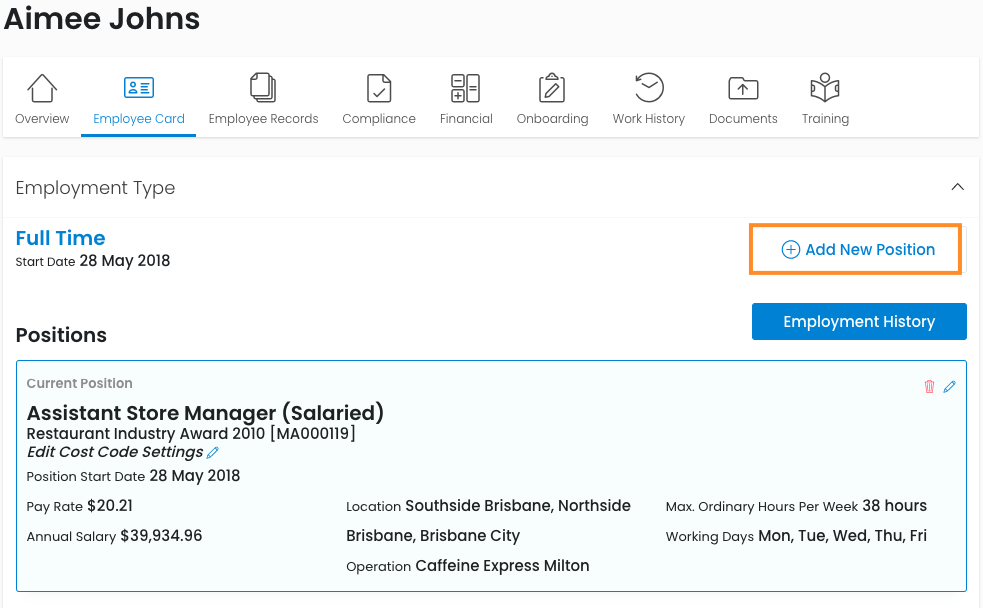Select the Documents folder upload icon
This screenshot has height=608, width=983.
pyautogui.click(x=743, y=89)
